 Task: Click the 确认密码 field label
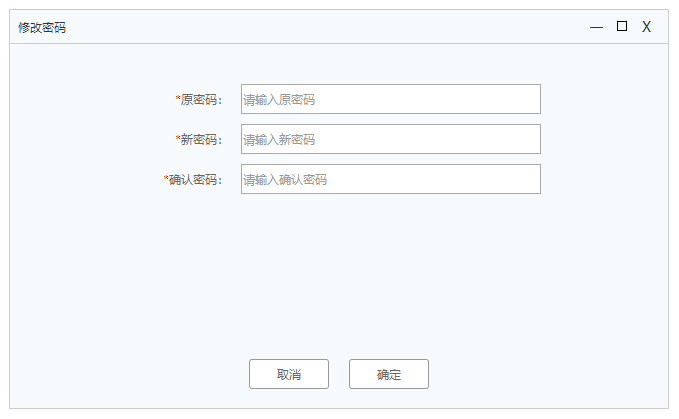click(195, 180)
